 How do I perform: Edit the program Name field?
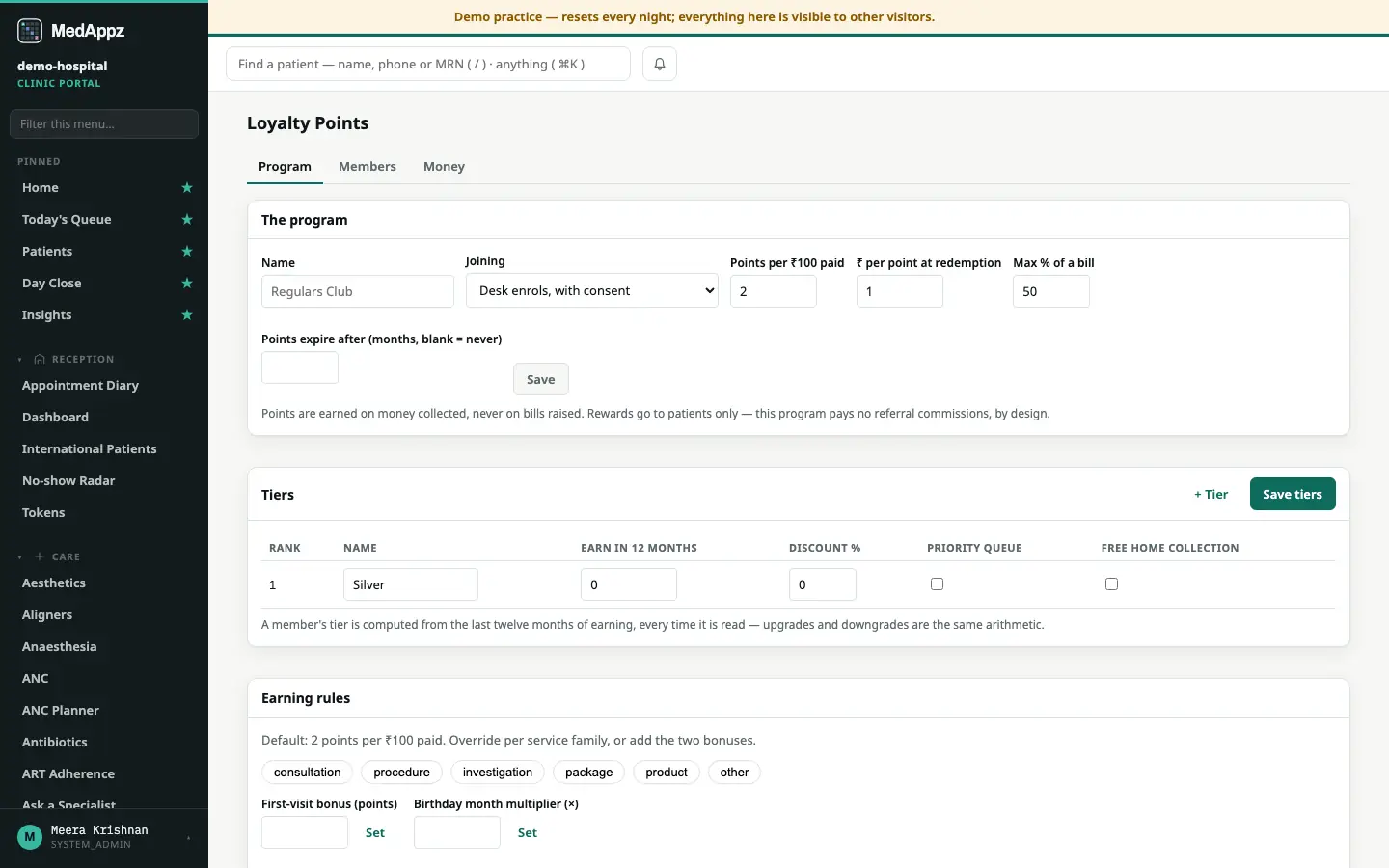[358, 291]
